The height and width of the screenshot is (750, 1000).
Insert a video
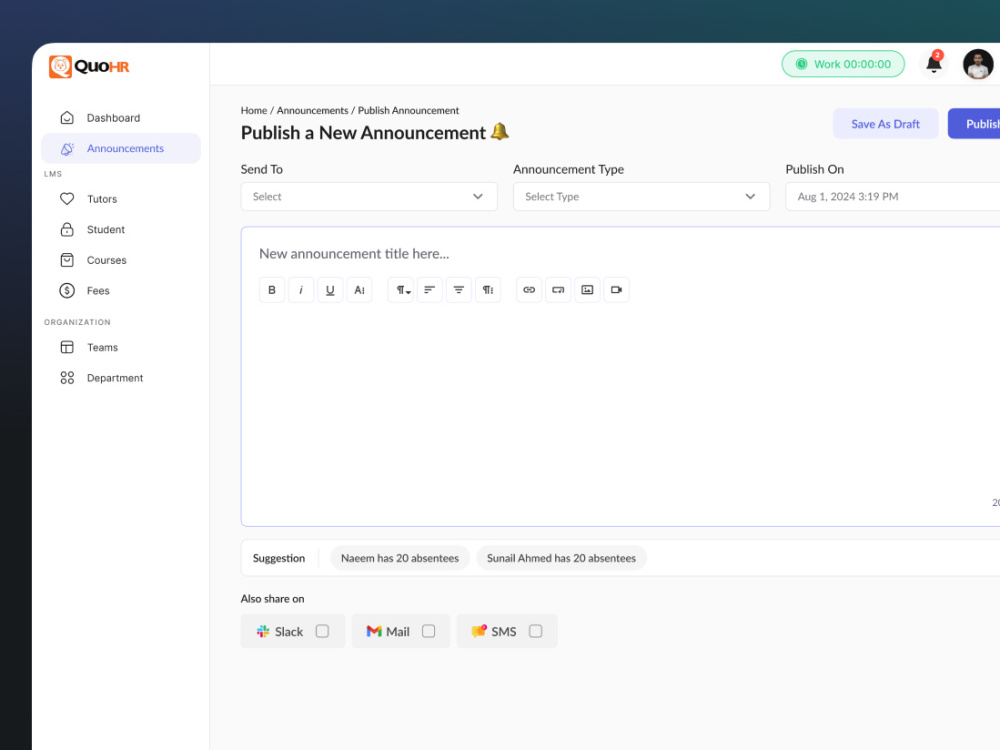[616, 290]
